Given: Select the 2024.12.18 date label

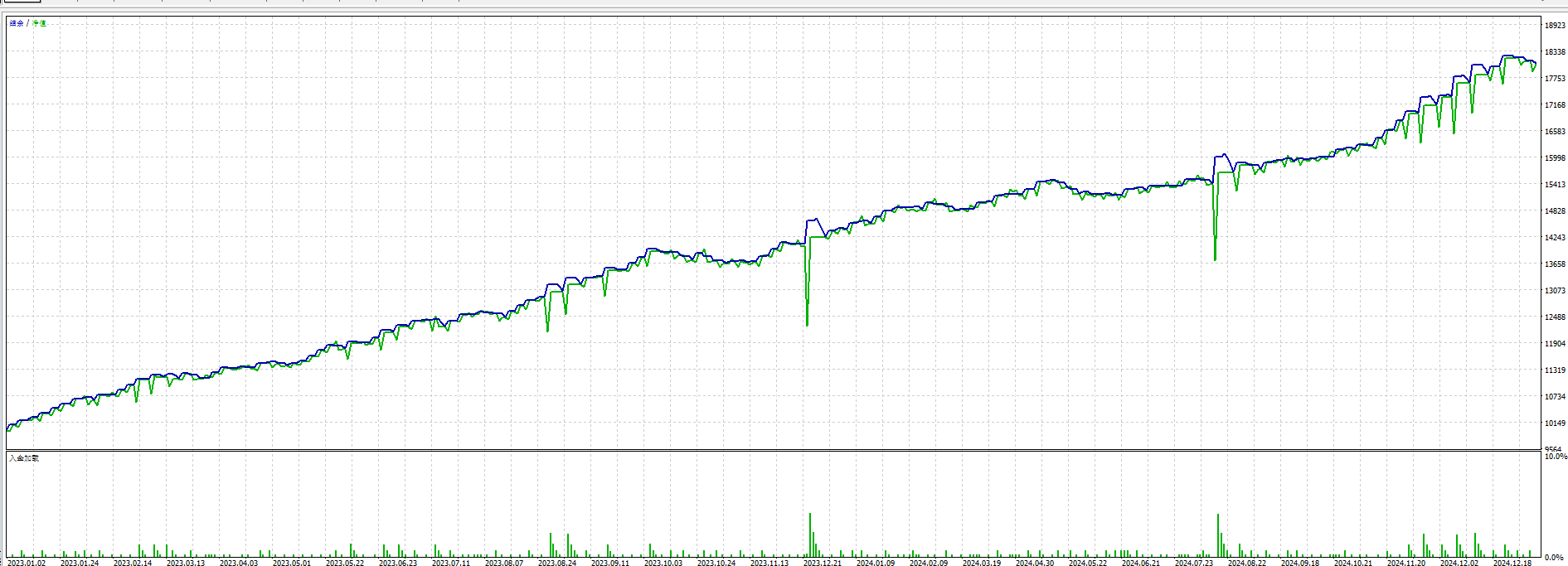Looking at the screenshot, I should click(1512, 563).
